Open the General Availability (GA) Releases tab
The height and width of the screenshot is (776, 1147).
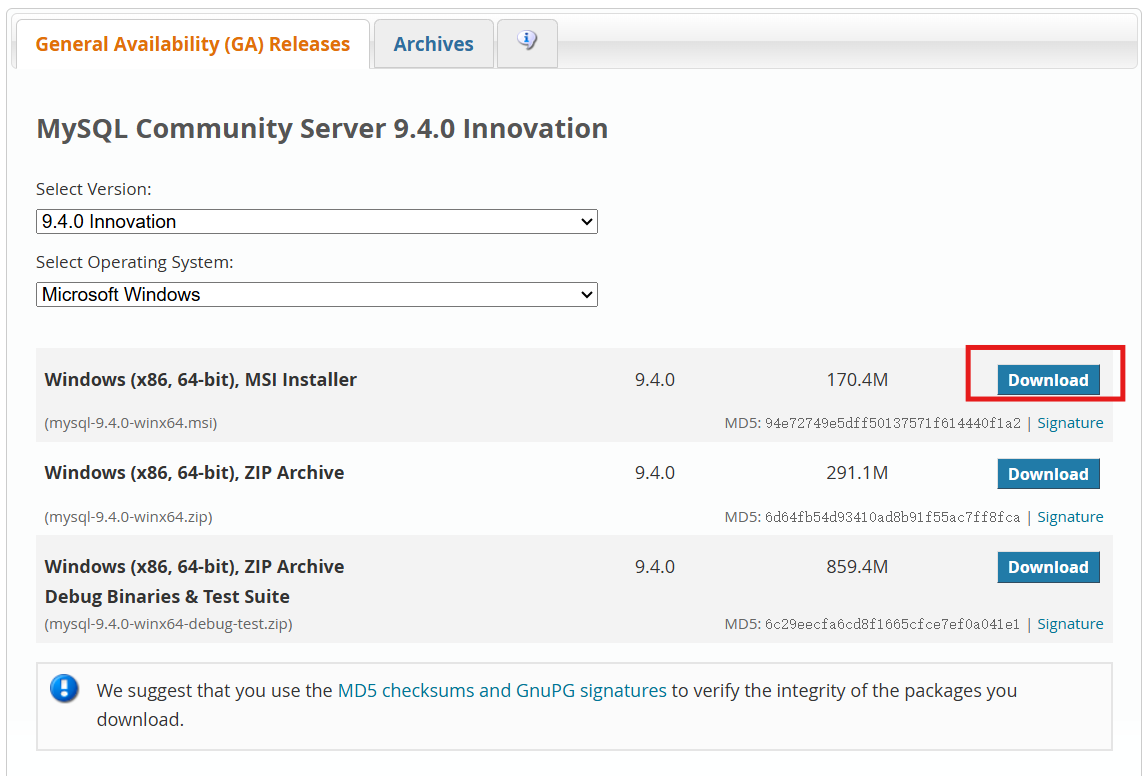[x=192, y=44]
